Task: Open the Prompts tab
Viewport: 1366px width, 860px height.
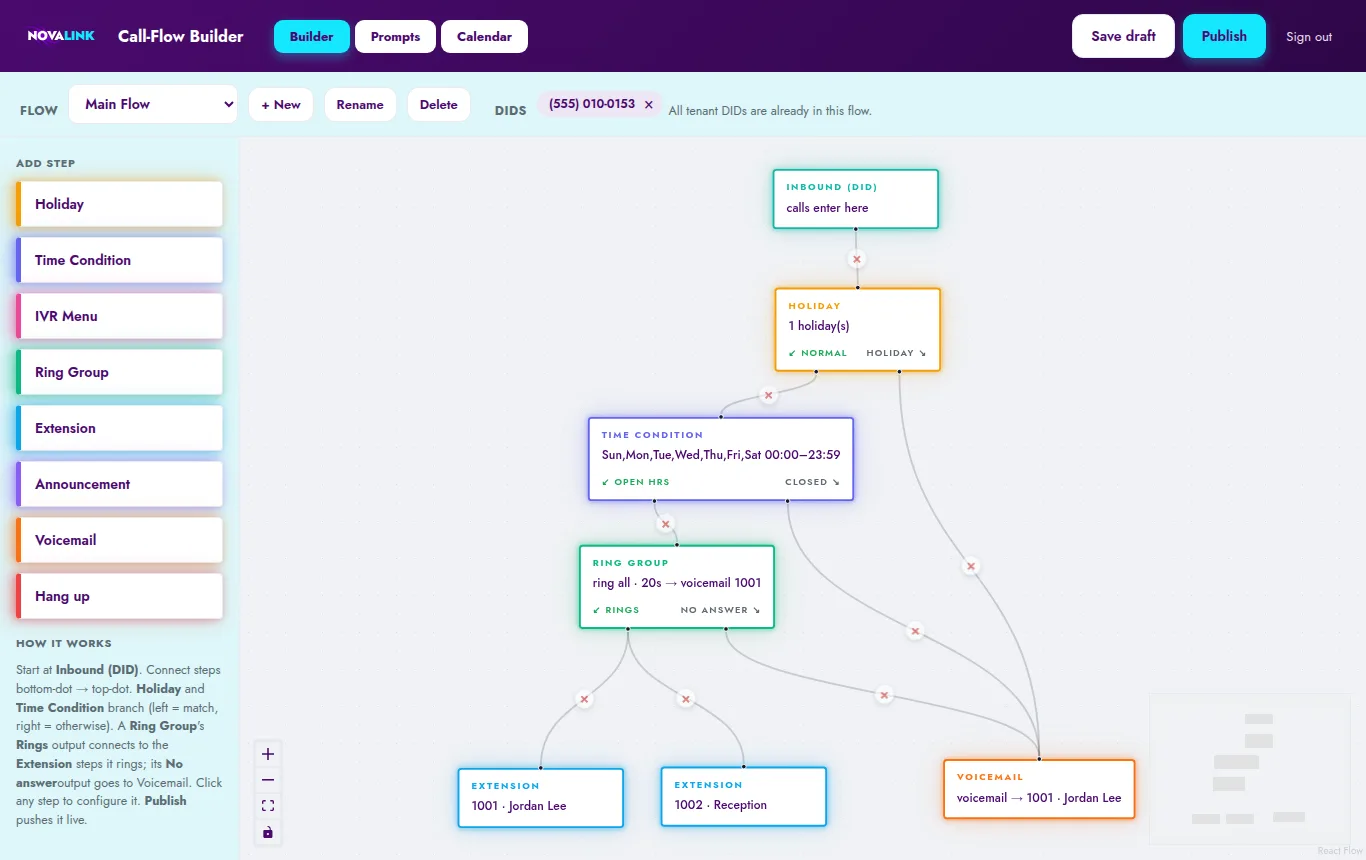Action: (395, 36)
